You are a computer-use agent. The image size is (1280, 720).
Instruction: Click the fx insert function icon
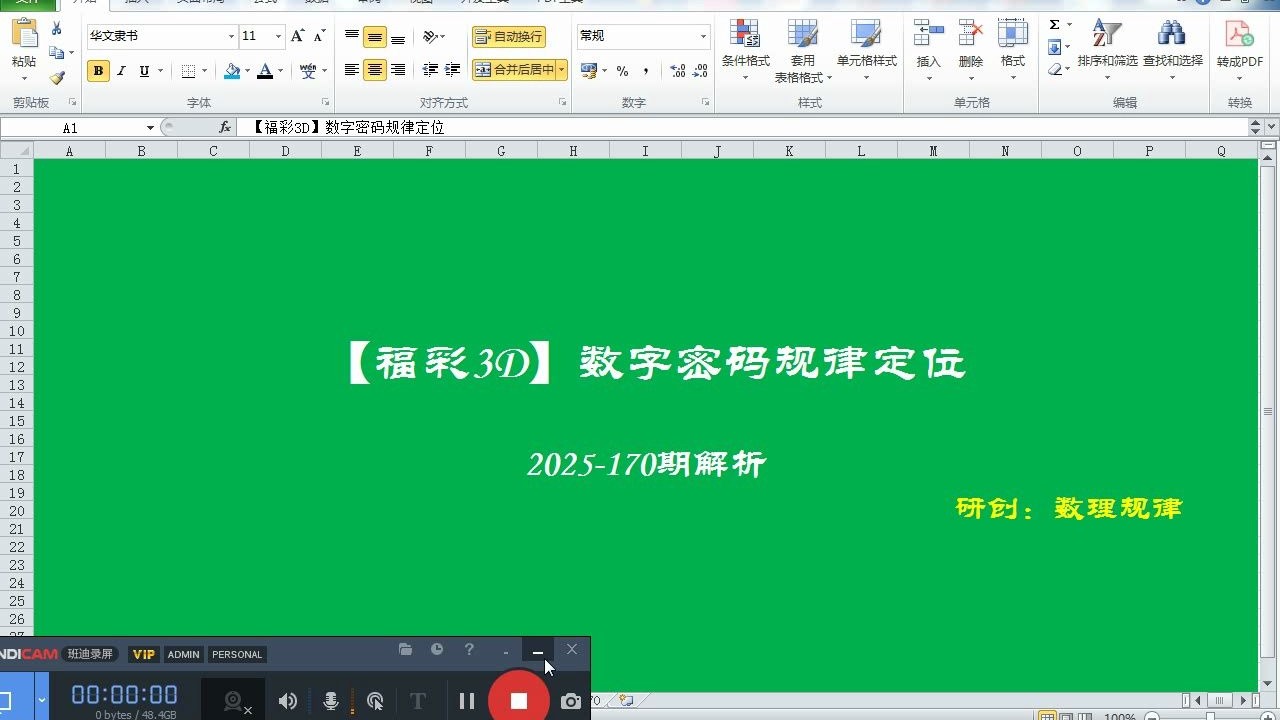pyautogui.click(x=225, y=128)
